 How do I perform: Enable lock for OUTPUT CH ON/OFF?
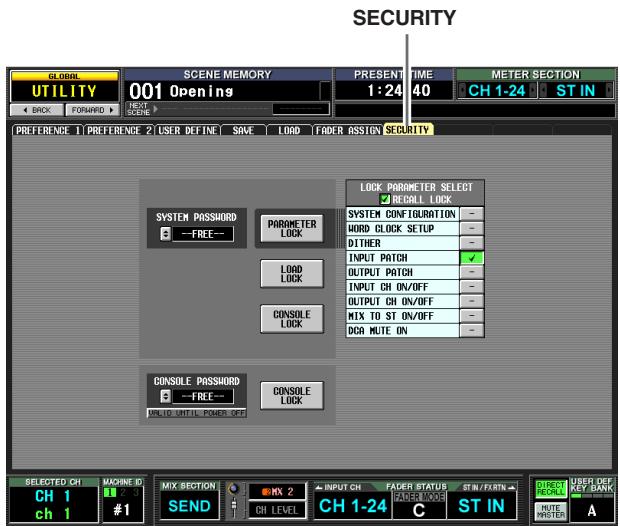(x=471, y=302)
